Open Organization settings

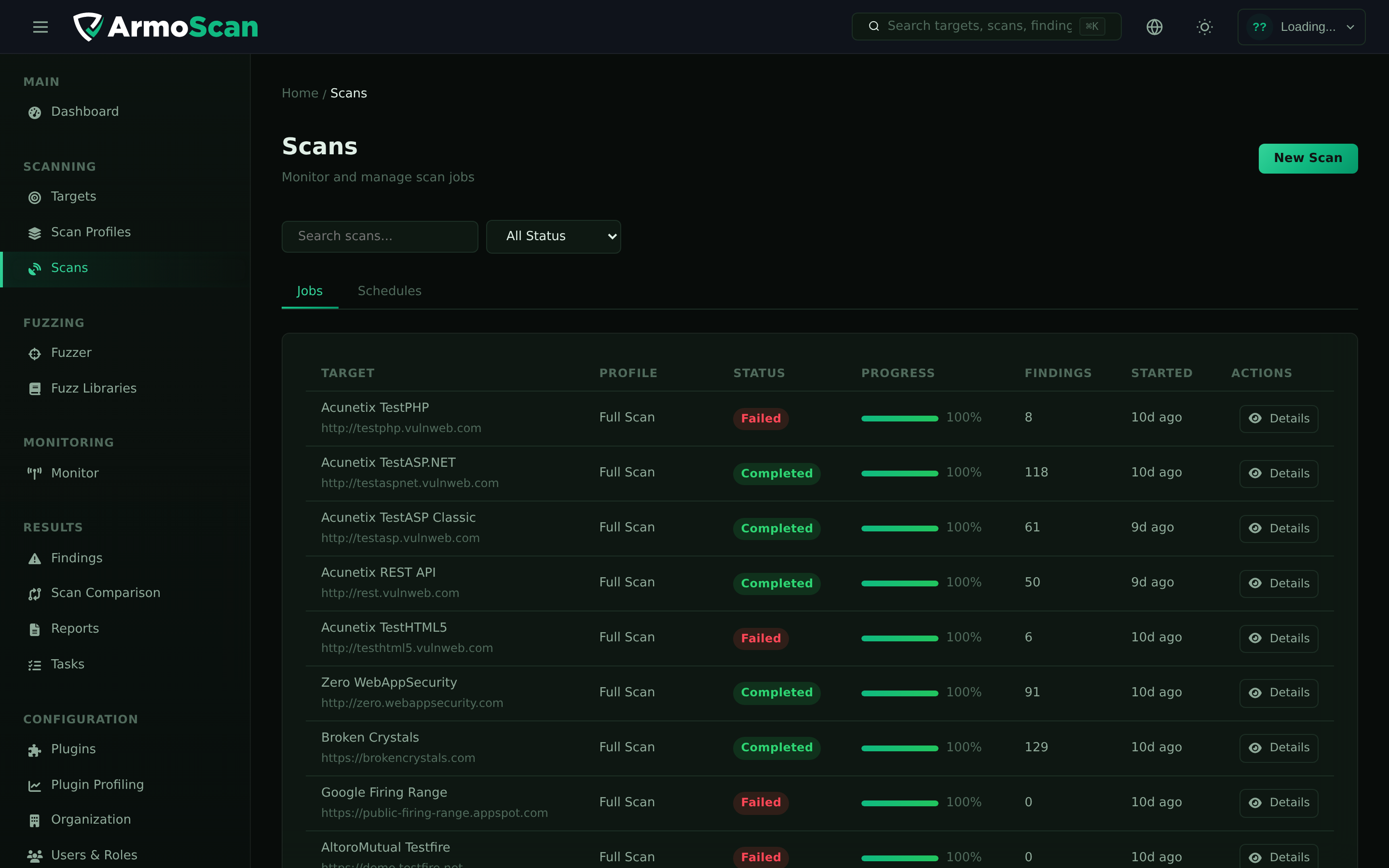click(x=125, y=820)
